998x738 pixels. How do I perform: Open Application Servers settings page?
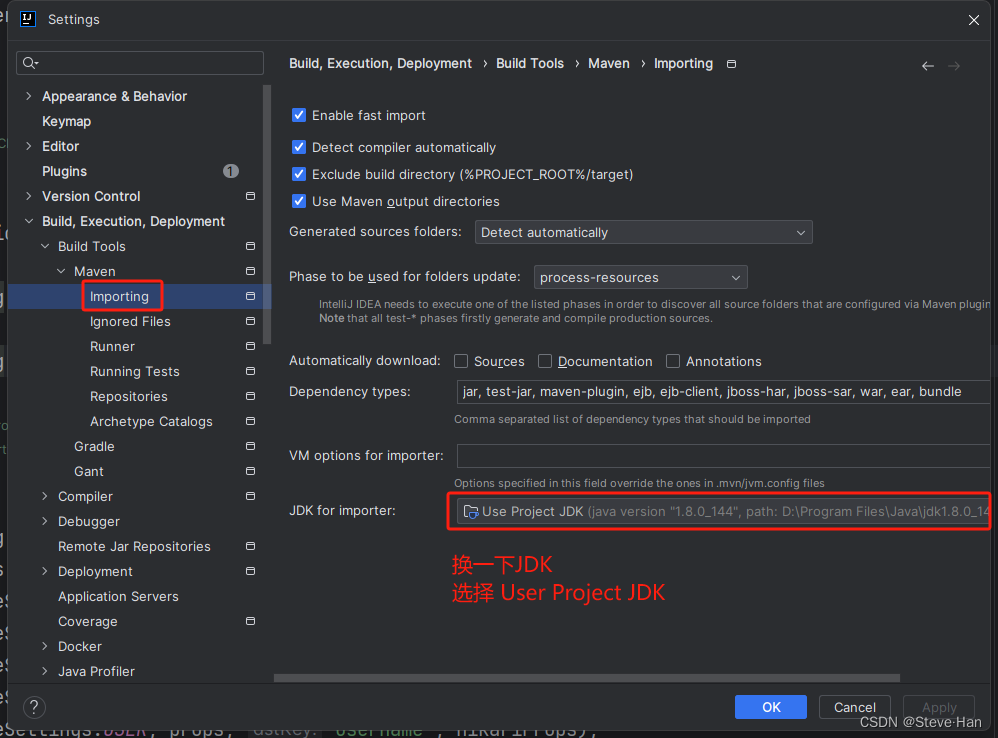(118, 596)
